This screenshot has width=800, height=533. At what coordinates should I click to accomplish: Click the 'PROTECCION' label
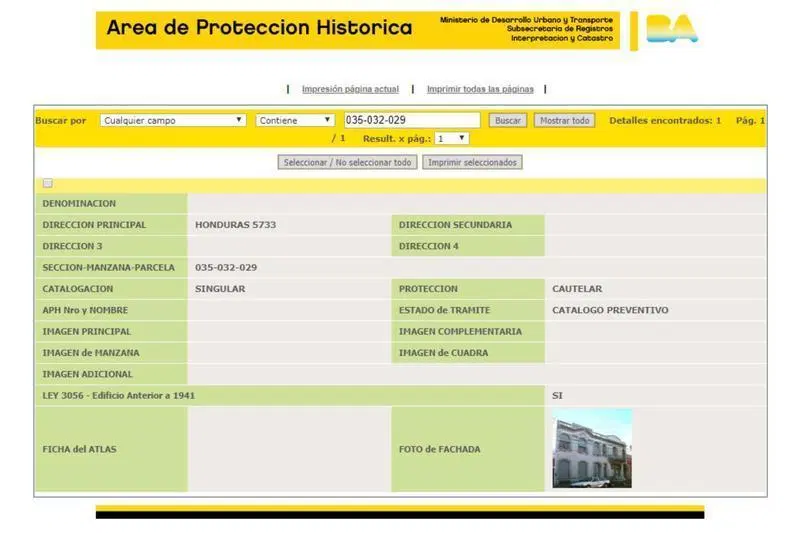coord(428,289)
